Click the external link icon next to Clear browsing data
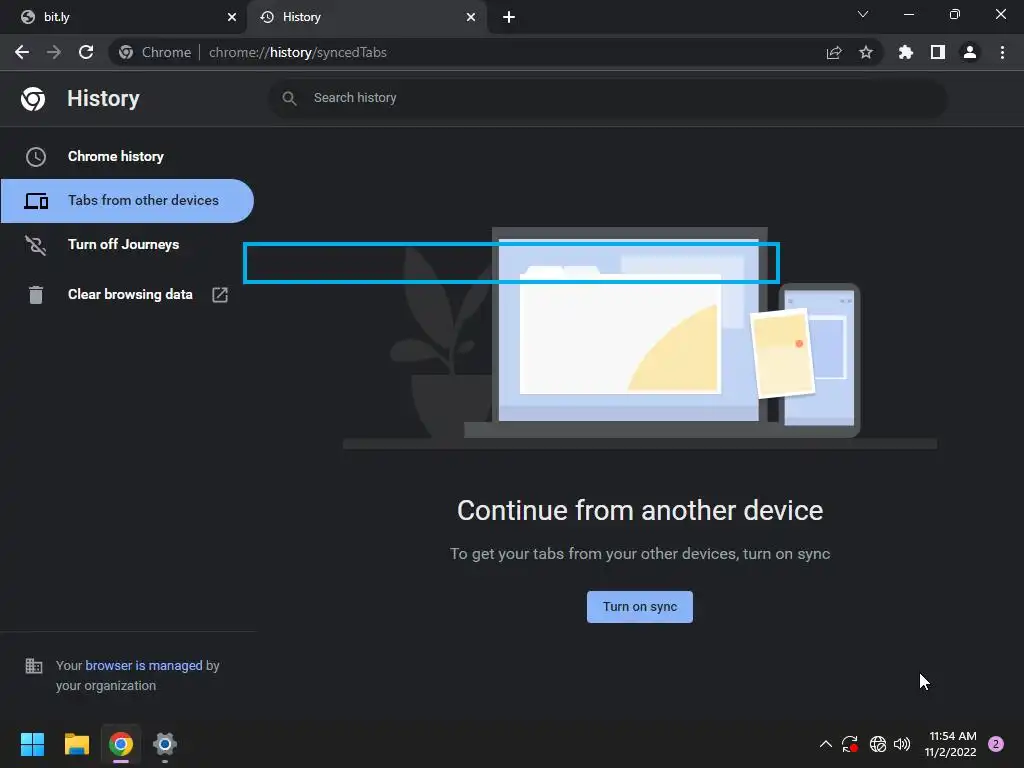Image resolution: width=1024 pixels, height=768 pixels. 220,295
